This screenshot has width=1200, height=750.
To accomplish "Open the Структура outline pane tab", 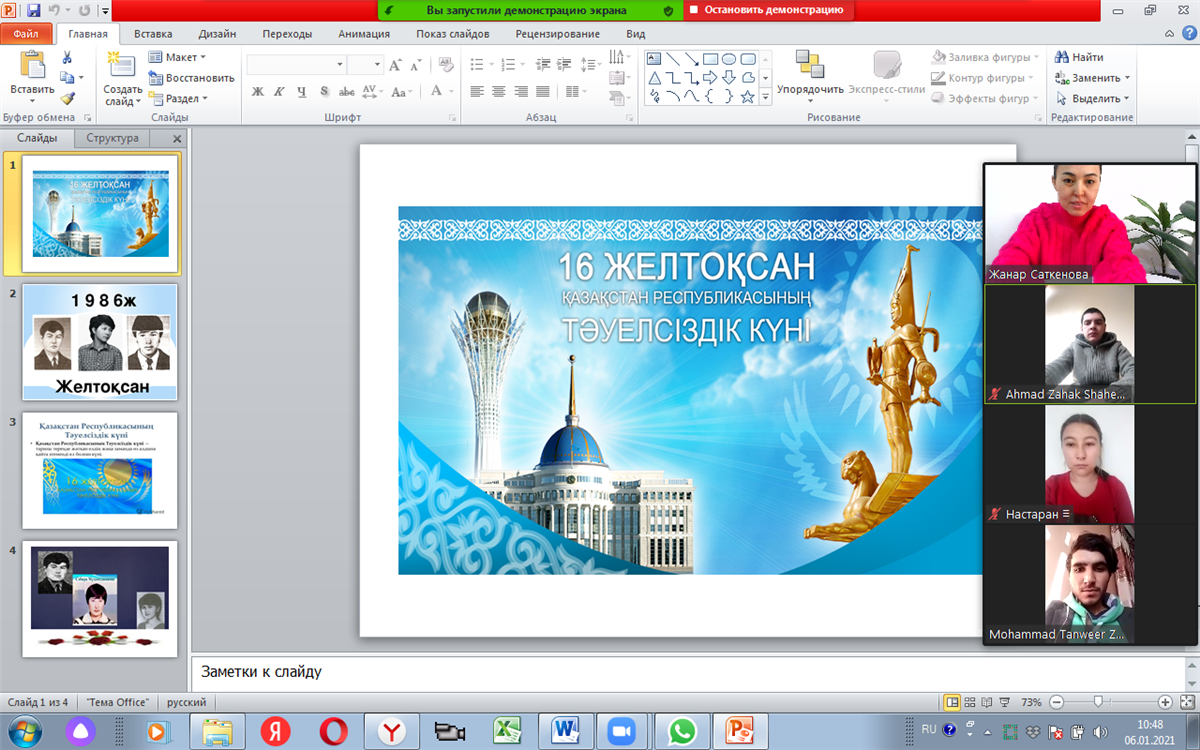I will tap(112, 138).
